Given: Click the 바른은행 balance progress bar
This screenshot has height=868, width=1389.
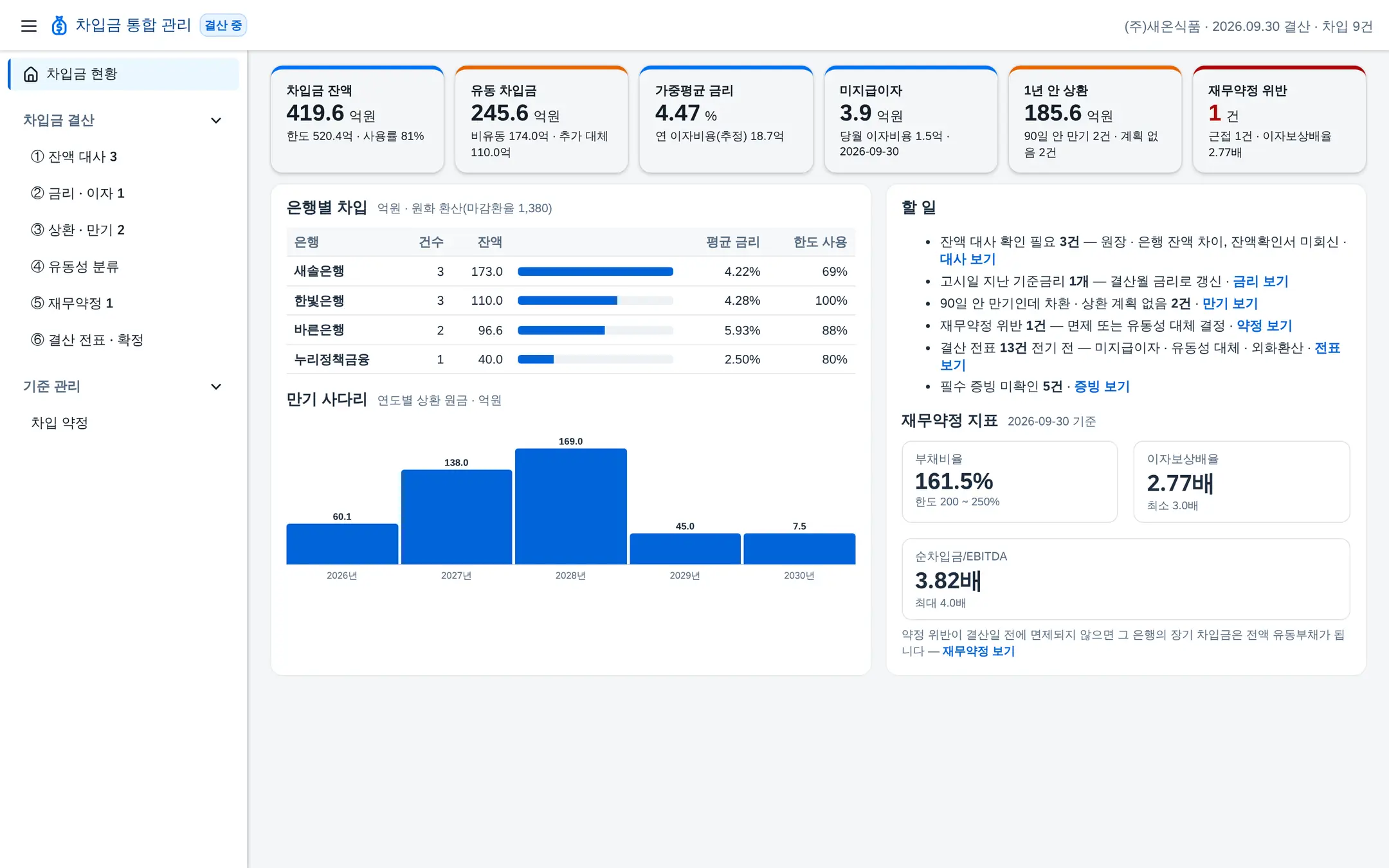Looking at the screenshot, I should coord(595,330).
